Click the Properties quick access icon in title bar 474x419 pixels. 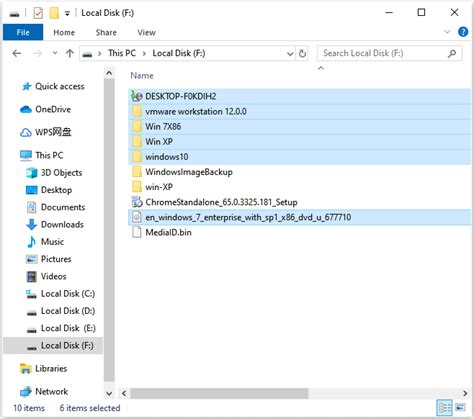pos(38,13)
